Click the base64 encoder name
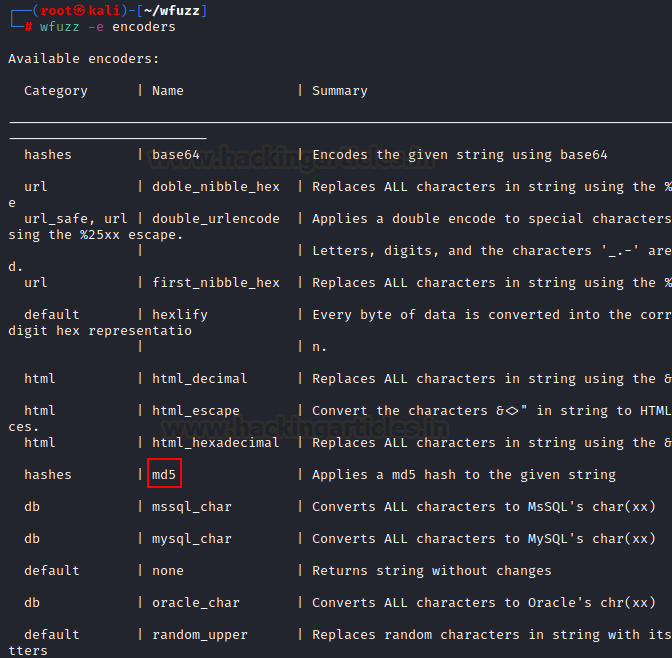 pyautogui.click(x=176, y=154)
